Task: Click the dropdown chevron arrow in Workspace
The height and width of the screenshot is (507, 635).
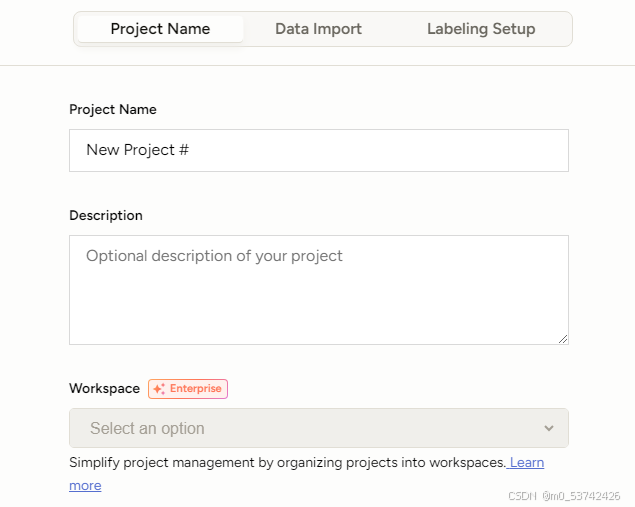Action: [548, 428]
